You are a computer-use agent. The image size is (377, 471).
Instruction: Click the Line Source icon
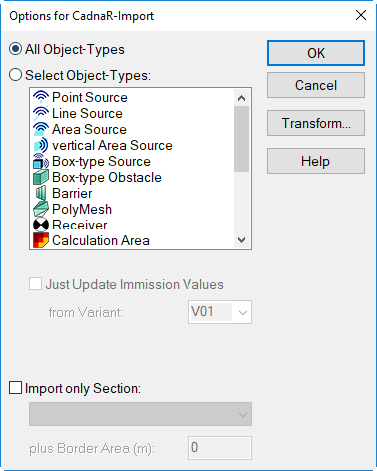(x=41, y=113)
